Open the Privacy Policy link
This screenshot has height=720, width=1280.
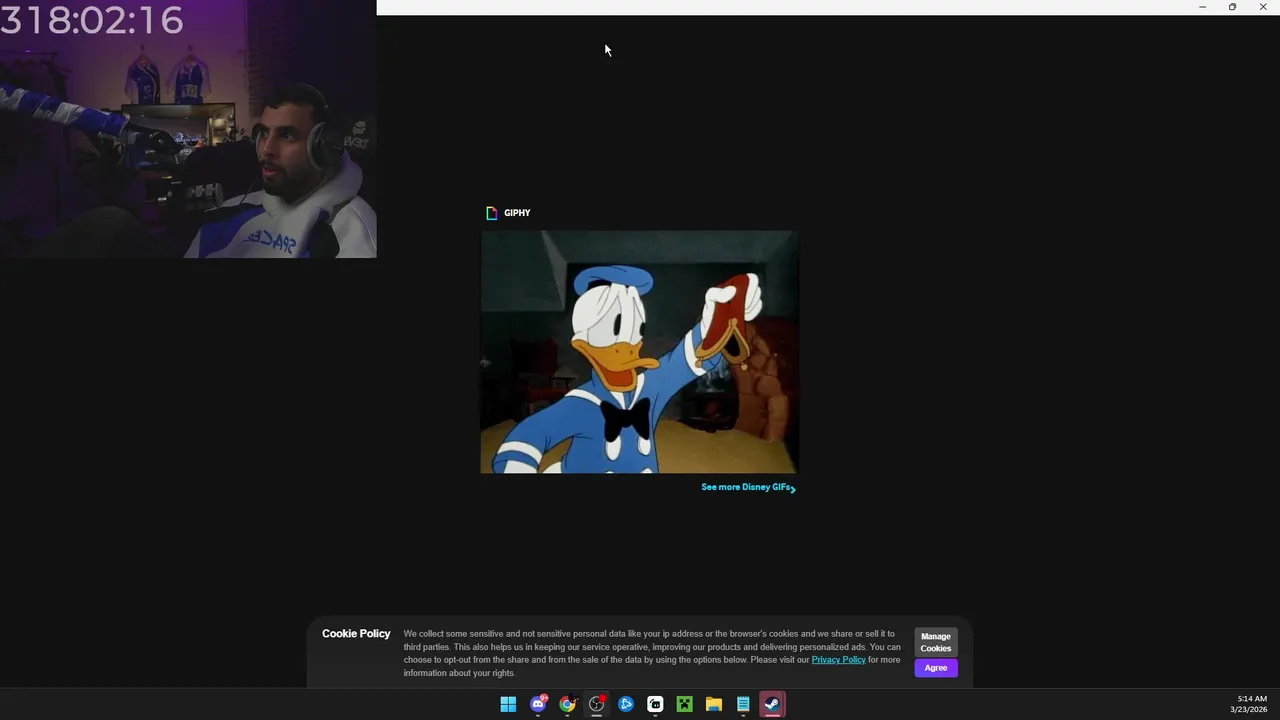pyautogui.click(x=838, y=660)
